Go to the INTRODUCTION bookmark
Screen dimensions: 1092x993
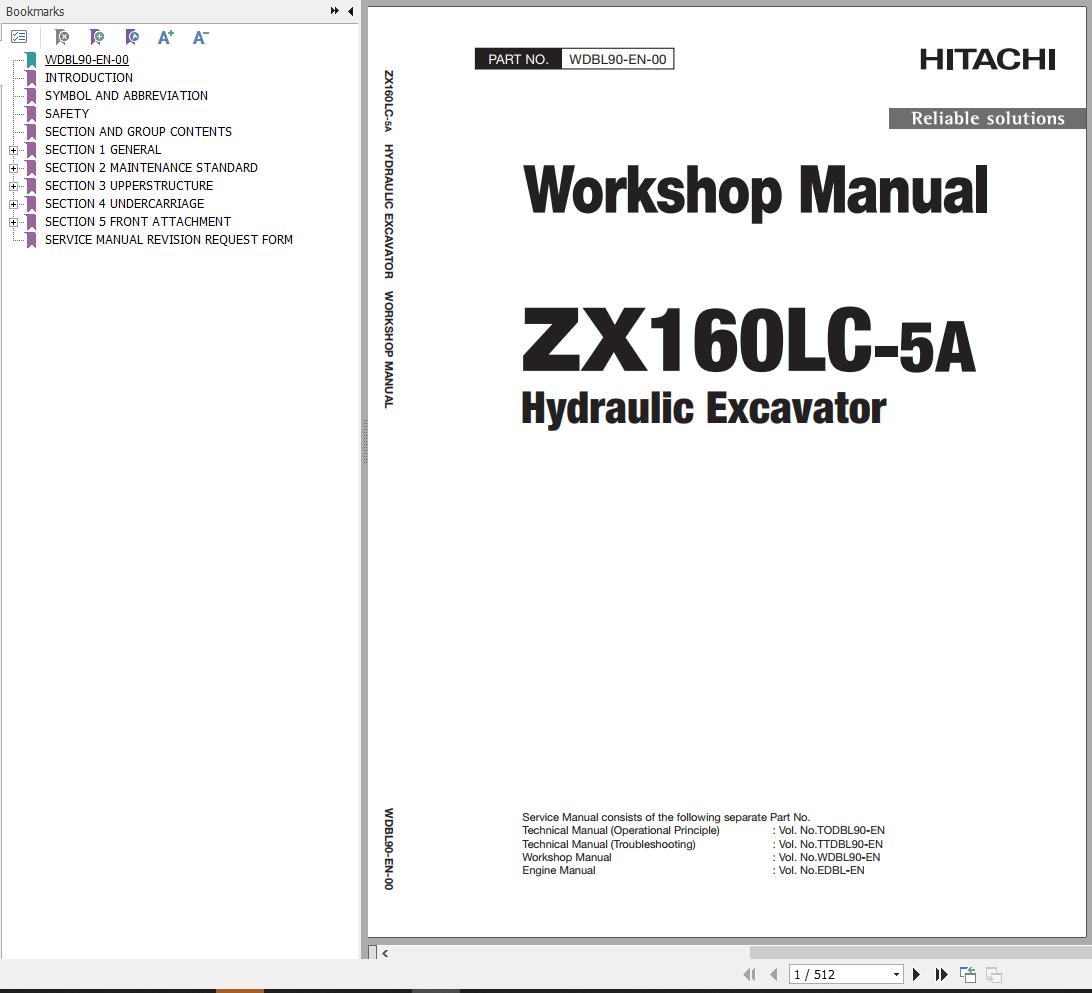[x=89, y=78]
